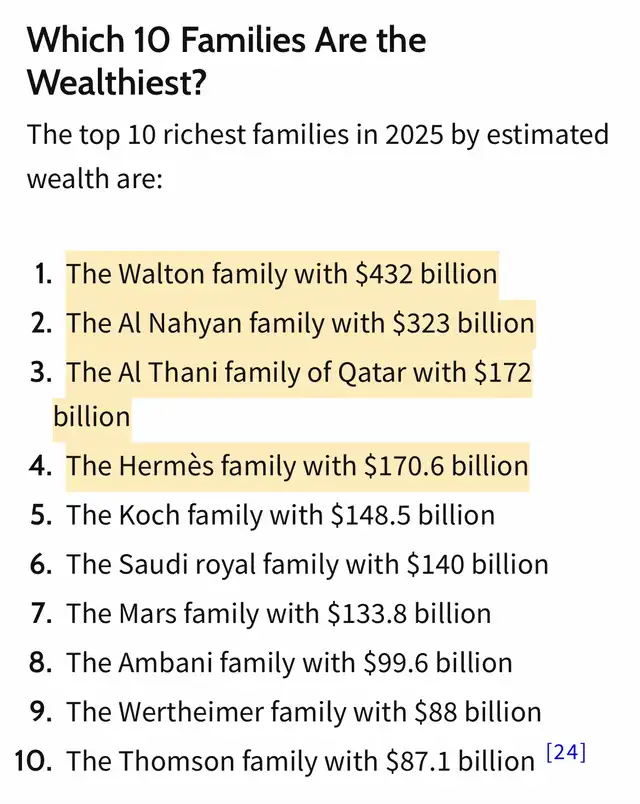Click the Saudi royal family line
The image size is (640, 804).
coord(307,564)
